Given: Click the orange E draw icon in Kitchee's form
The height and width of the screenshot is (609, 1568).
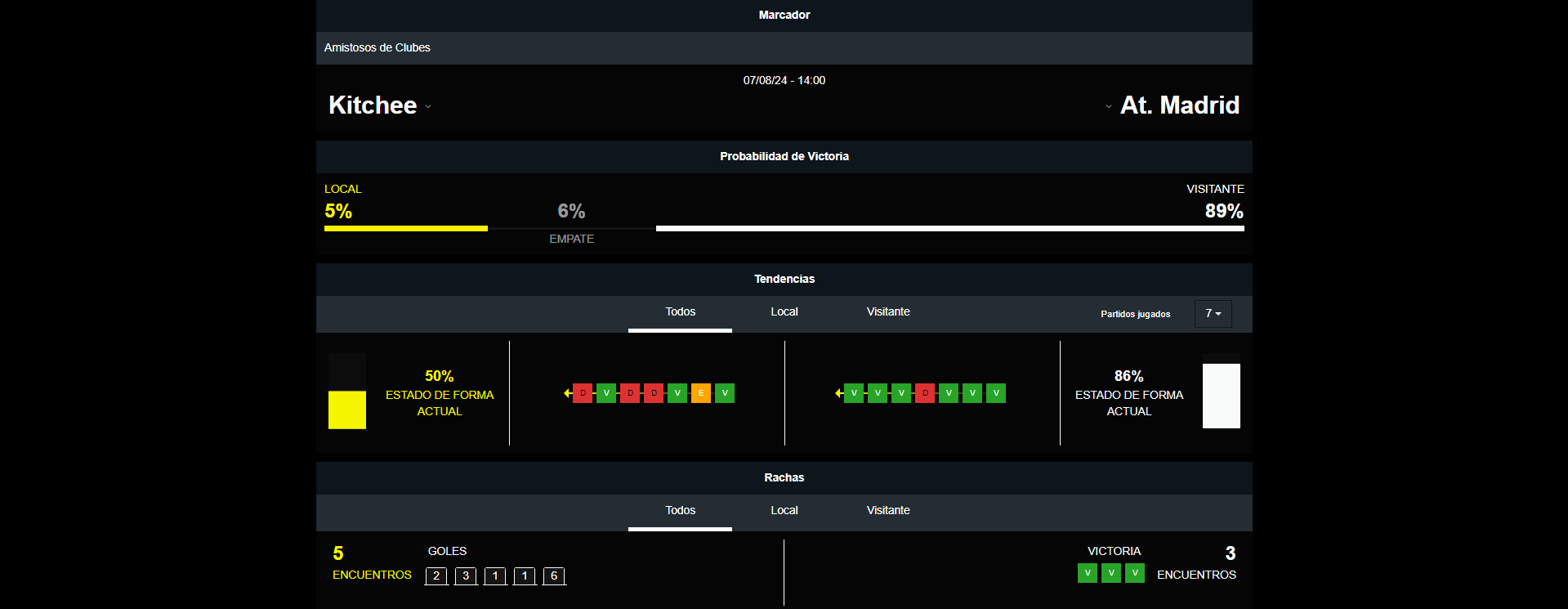Looking at the screenshot, I should click(x=700, y=393).
